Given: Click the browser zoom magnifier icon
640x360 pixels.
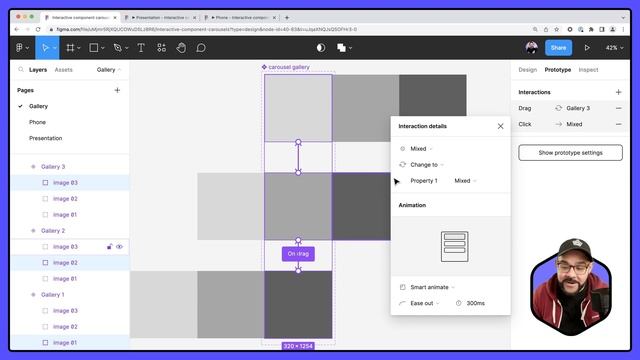Looking at the screenshot, I should pyautogui.click(x=535, y=29).
